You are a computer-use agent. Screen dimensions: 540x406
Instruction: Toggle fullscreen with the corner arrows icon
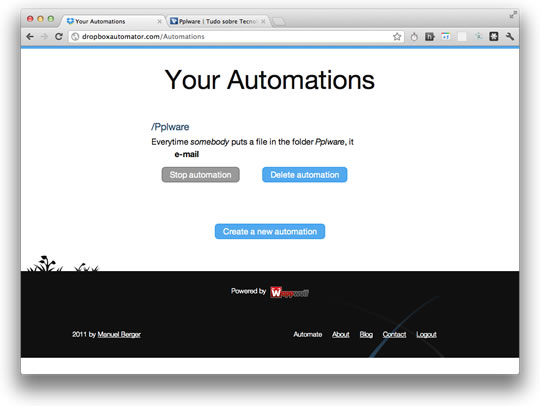point(513,15)
